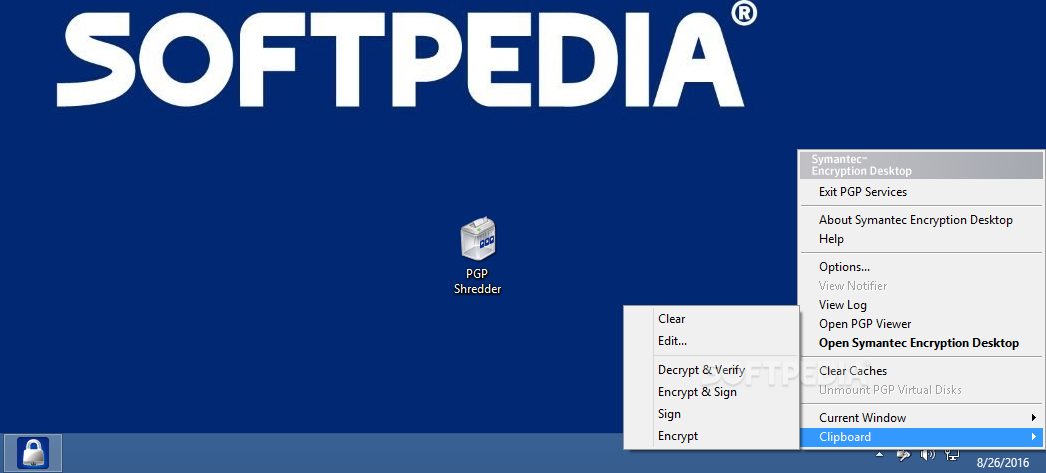
Task: Select Open Symantec Encryption Desktop
Action: tap(921, 344)
